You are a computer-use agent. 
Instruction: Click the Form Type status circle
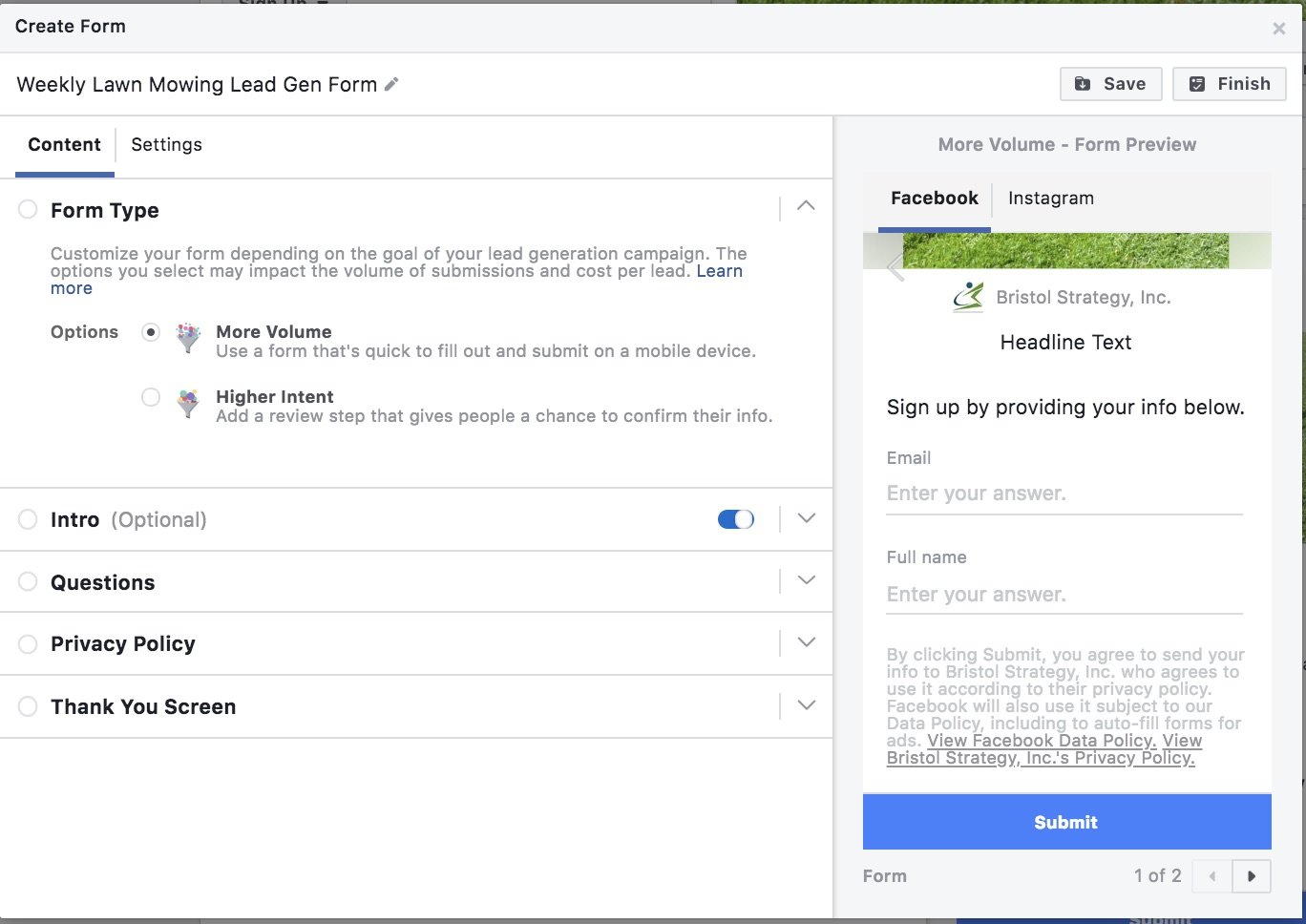28,209
